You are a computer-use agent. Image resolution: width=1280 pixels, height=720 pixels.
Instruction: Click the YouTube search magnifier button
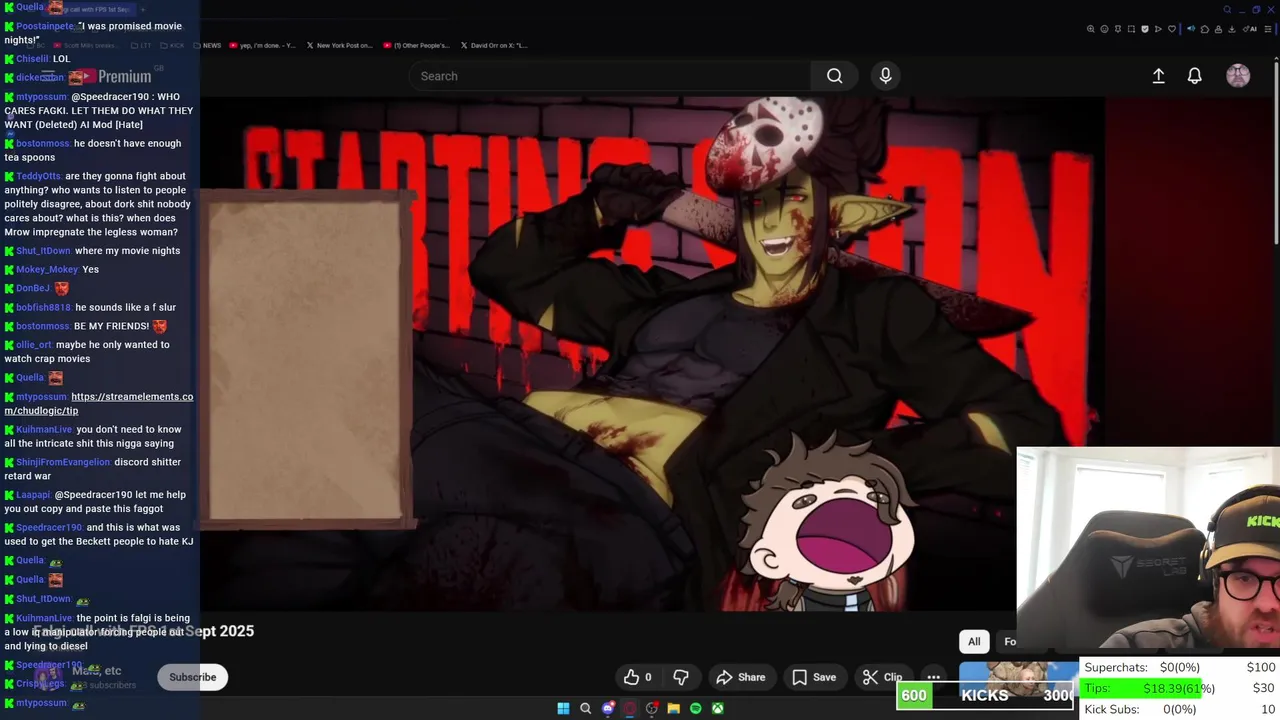834,76
